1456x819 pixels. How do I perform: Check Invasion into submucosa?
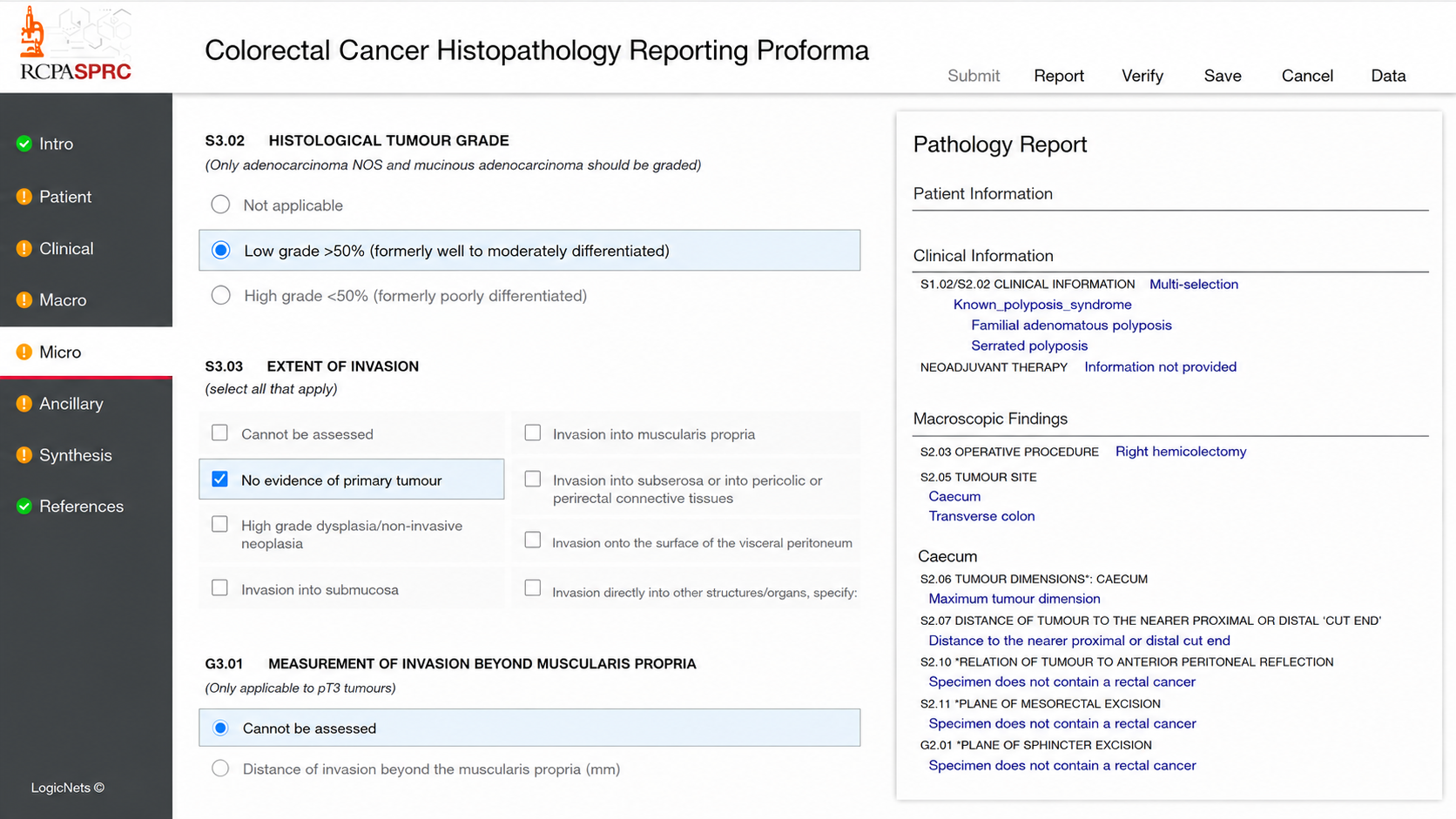(219, 587)
